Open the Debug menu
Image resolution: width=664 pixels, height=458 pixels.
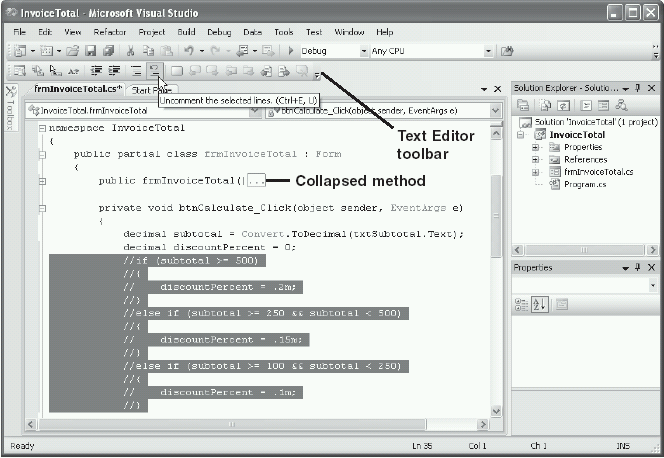(x=219, y=32)
